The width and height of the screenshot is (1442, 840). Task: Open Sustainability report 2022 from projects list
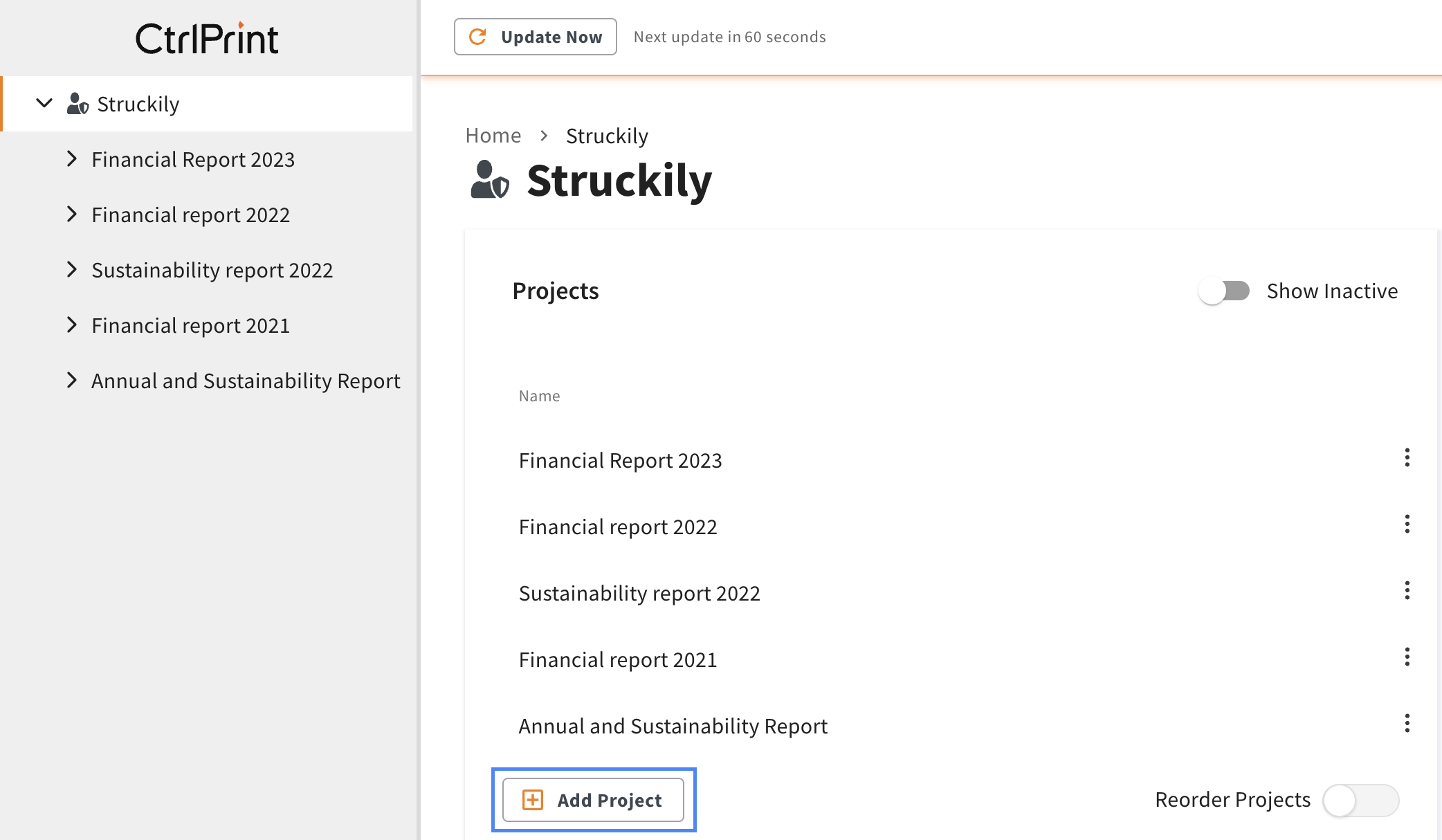point(639,594)
